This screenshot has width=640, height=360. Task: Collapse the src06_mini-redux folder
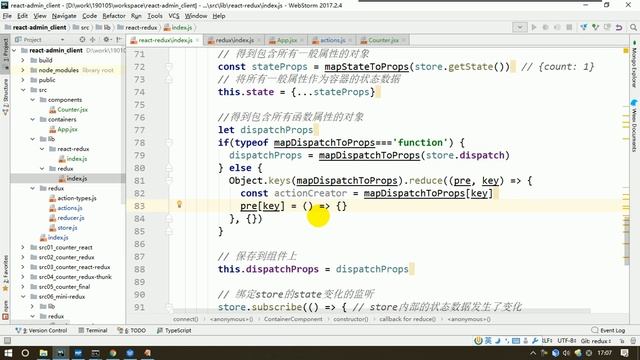[x=23, y=296]
